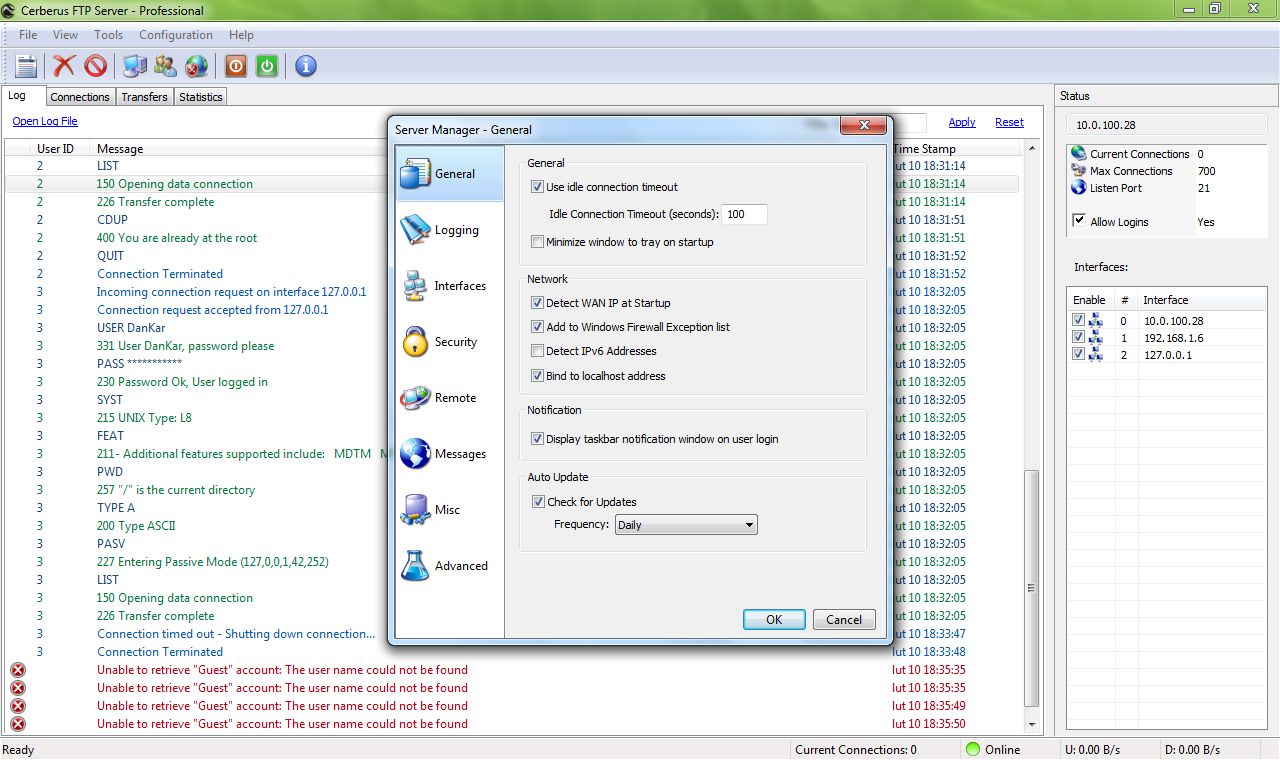Click the globe with red X toolbar icon
Screen dimensions: 1280x760
point(197,66)
